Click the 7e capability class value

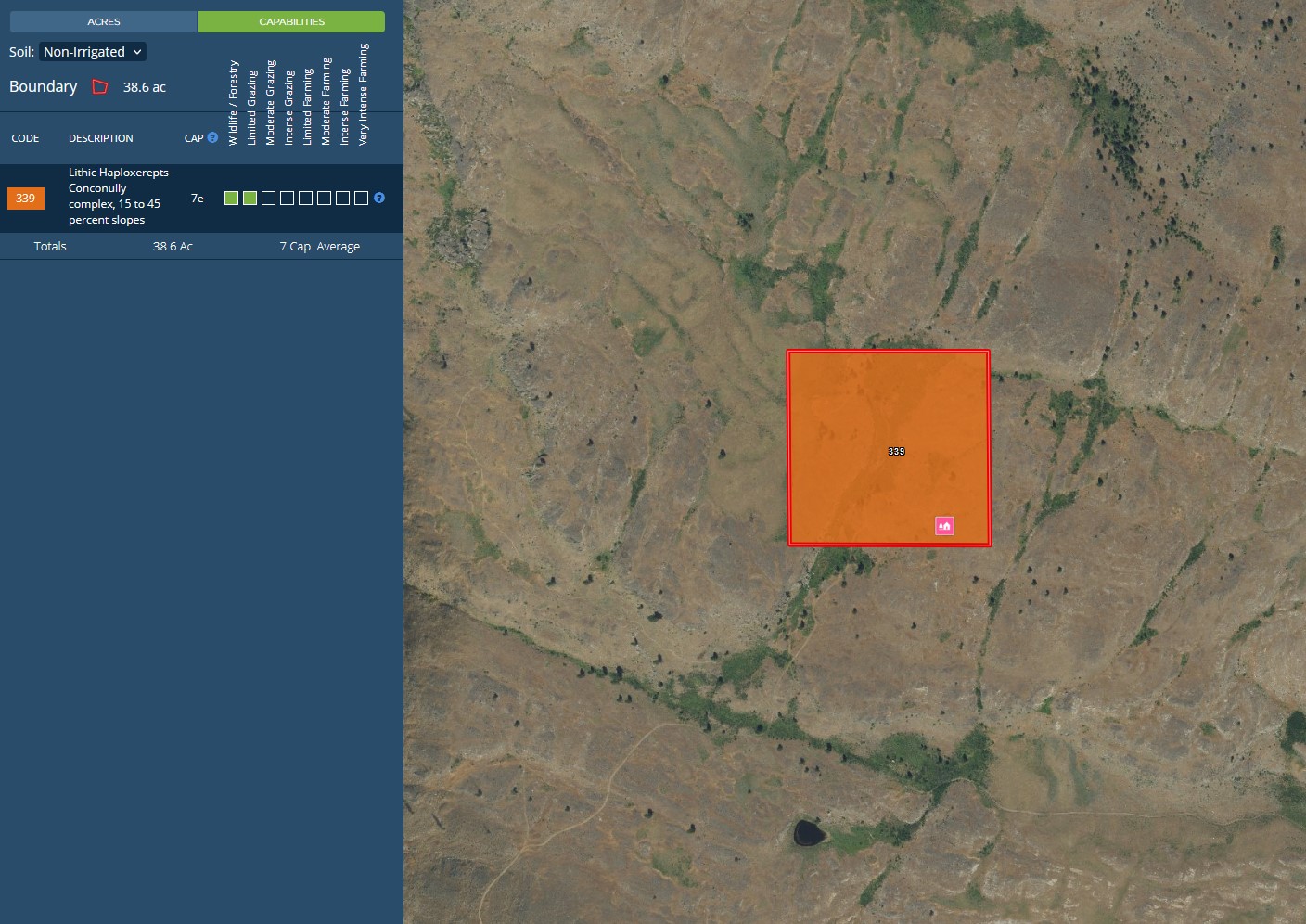point(198,198)
